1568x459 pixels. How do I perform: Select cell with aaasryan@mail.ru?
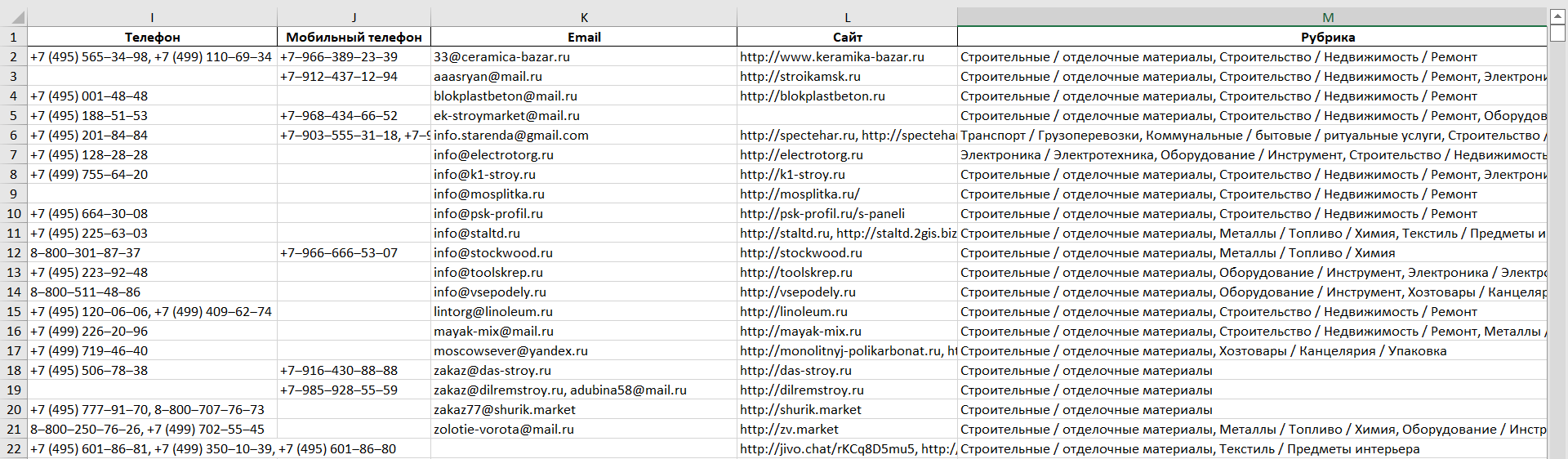(x=584, y=76)
